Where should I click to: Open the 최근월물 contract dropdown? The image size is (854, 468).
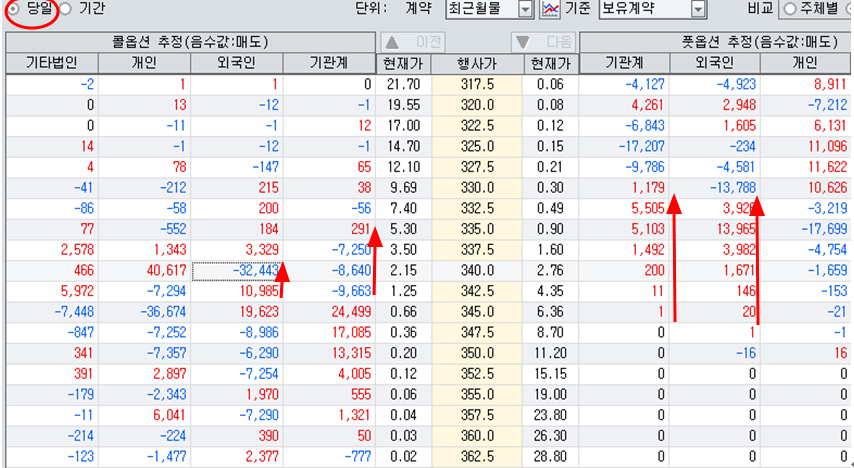[x=526, y=9]
